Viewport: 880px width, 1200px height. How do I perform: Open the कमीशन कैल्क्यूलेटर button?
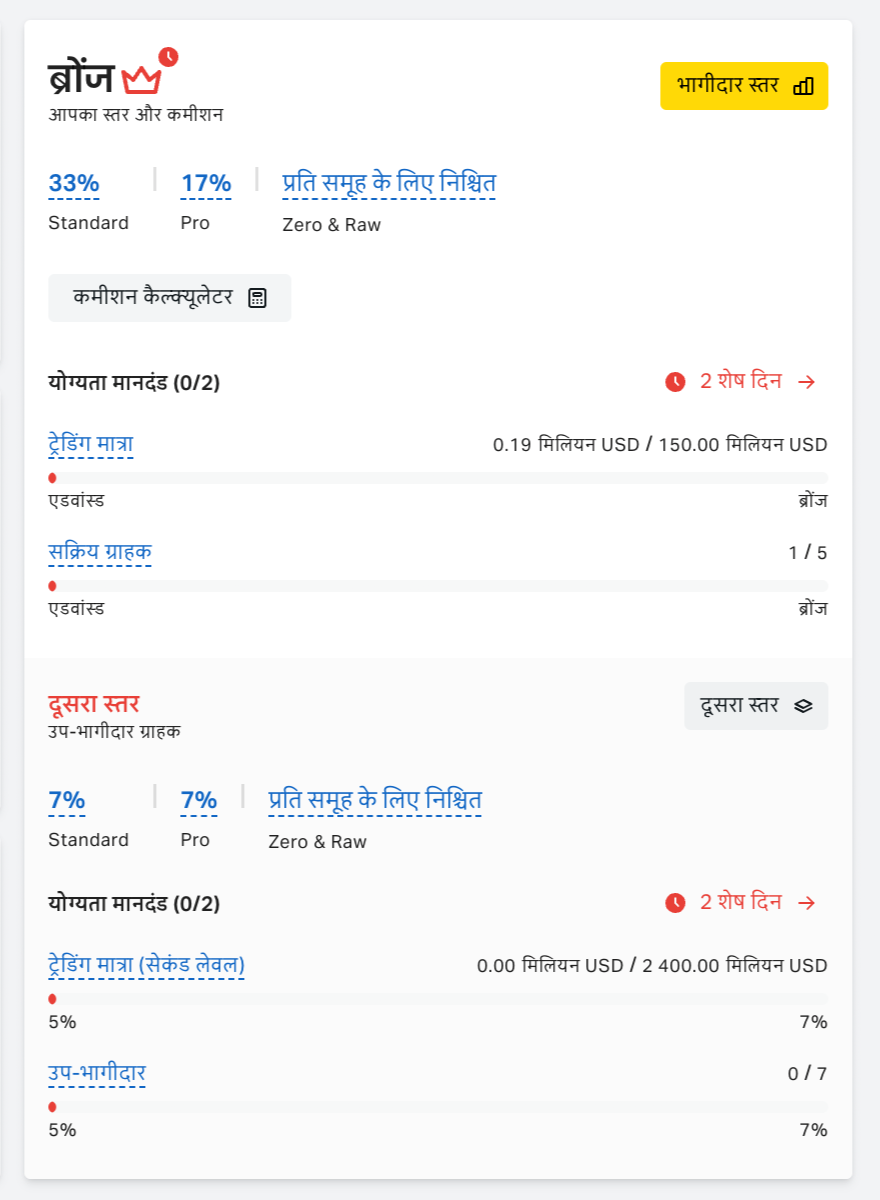[x=169, y=298]
